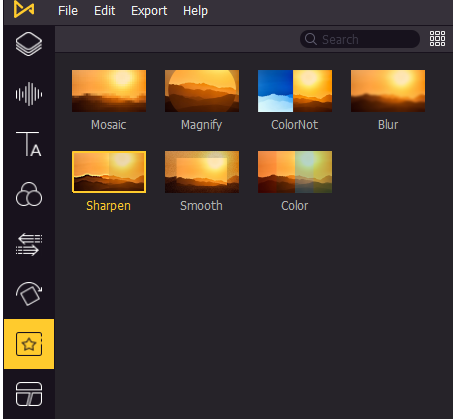Click the Search input field
This screenshot has height=419, width=453.
click(x=360, y=39)
